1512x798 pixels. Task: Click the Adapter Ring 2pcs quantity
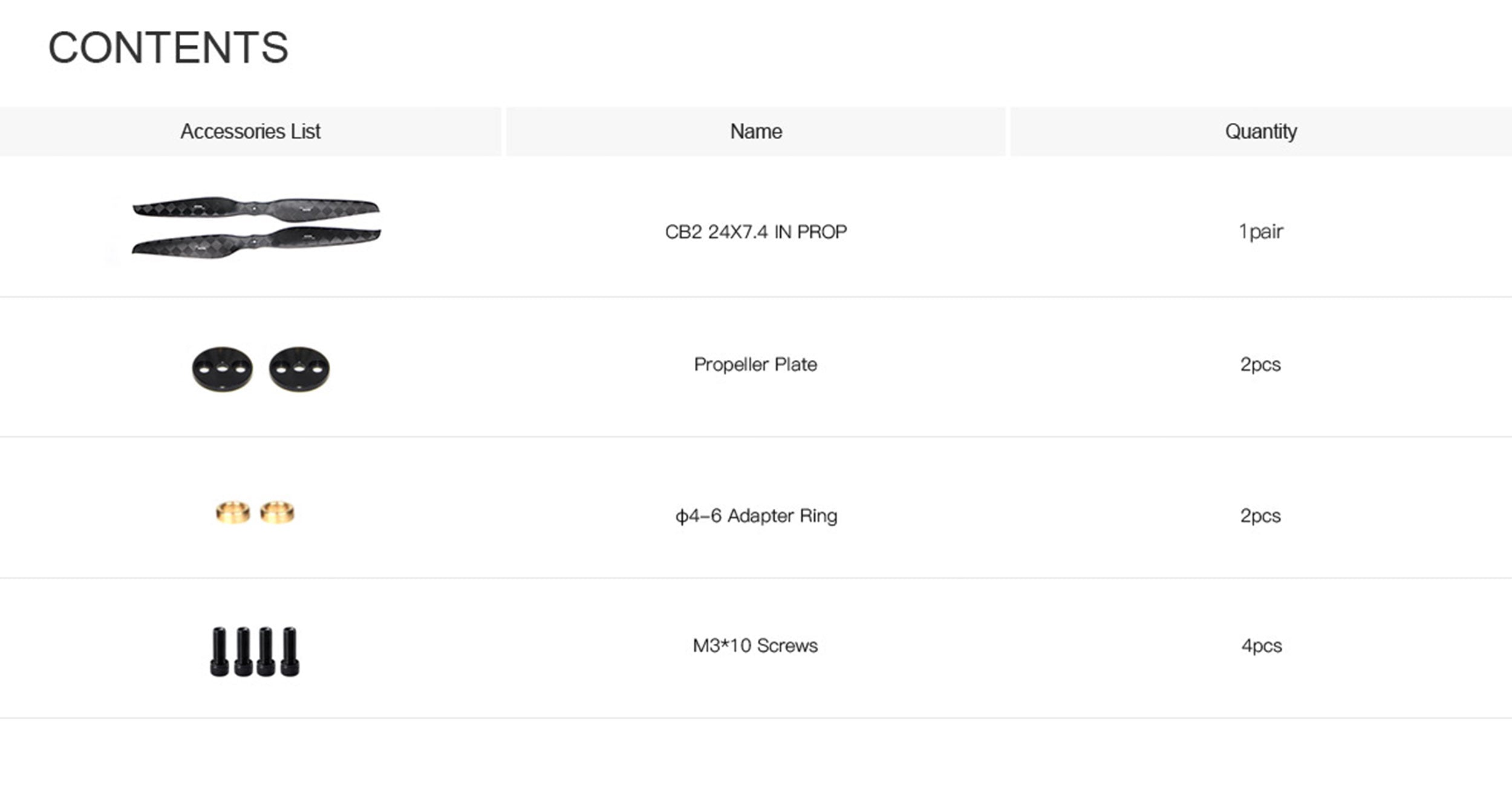[1260, 515]
